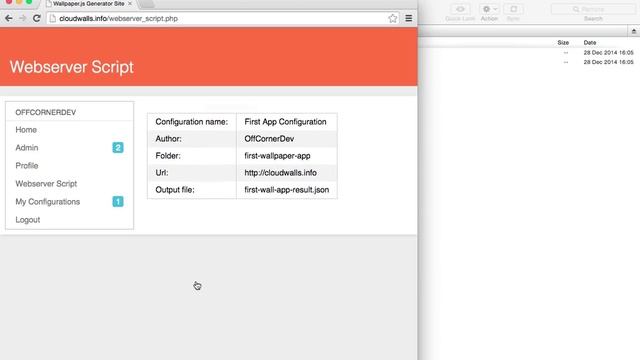The image size is (640, 360).
Task: Open My Configurations in the sidebar
Action: coord(48,202)
